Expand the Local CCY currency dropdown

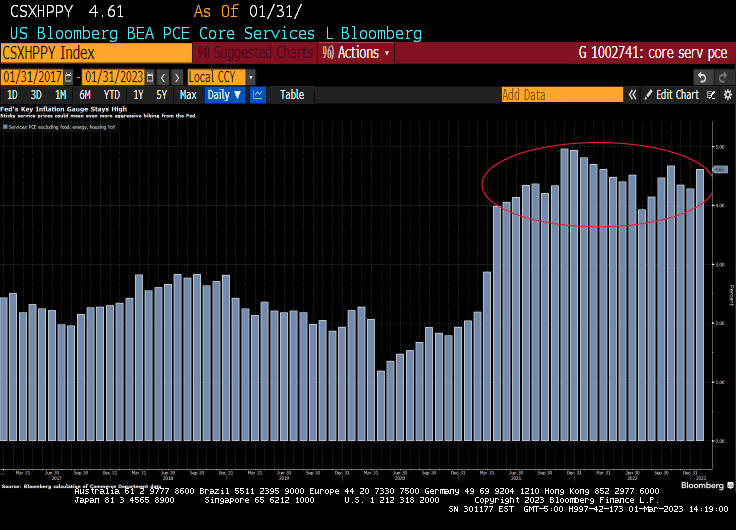[x=250, y=77]
